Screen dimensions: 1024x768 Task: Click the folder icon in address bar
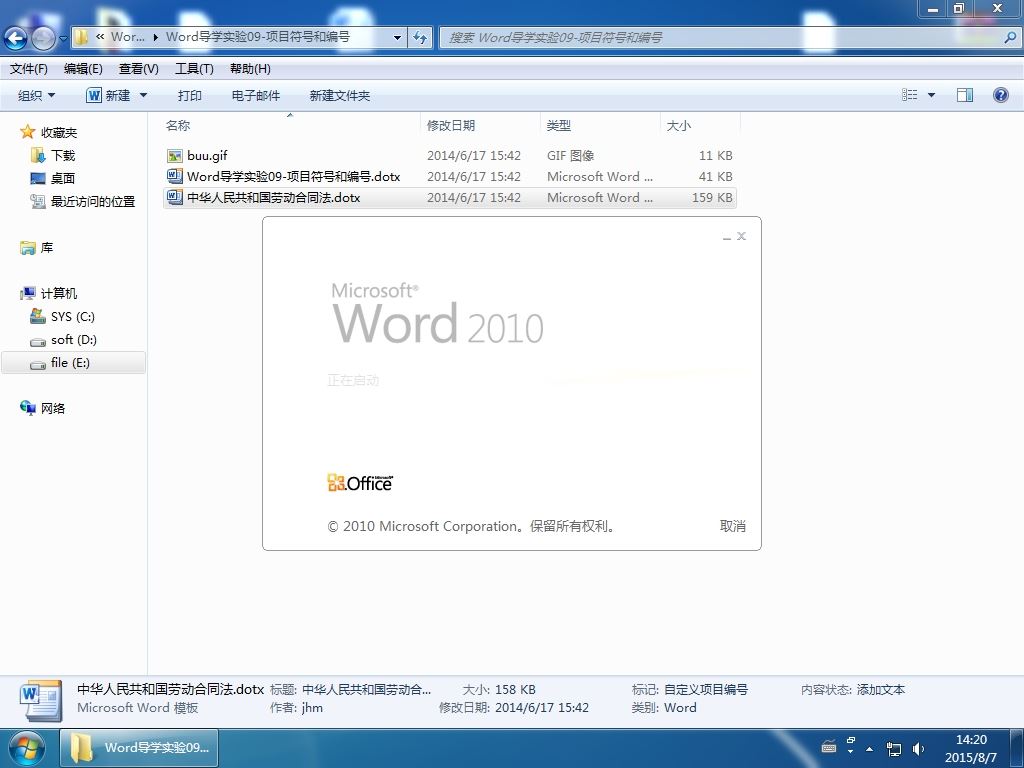coord(81,37)
